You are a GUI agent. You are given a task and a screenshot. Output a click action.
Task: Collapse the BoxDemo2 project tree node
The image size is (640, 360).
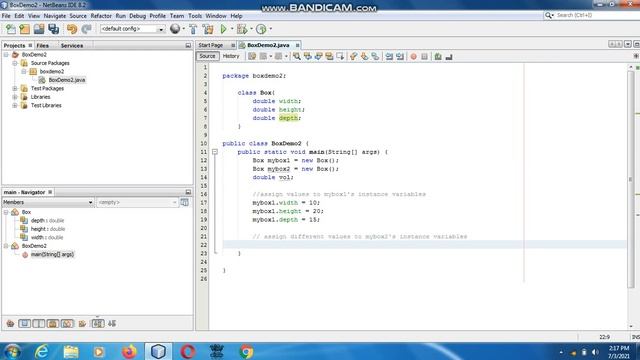(x=6, y=54)
